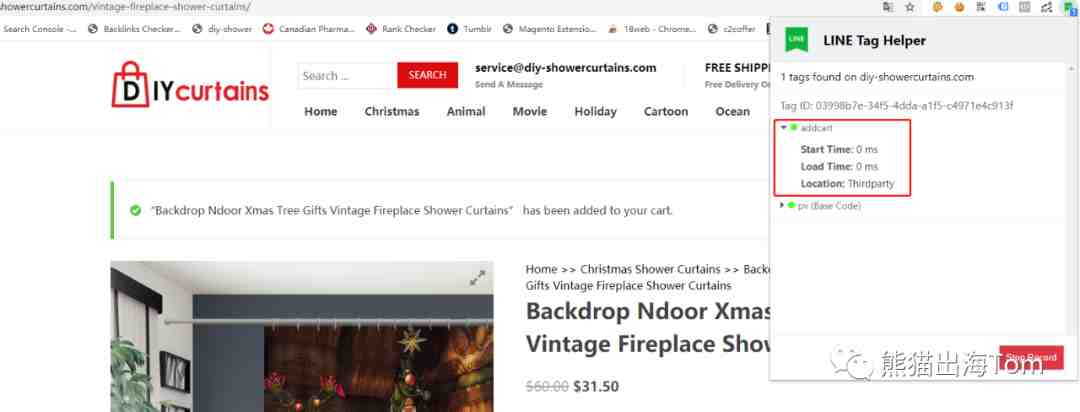Image resolution: width=1080 pixels, height=412 pixels.
Task: Bookmark this page with the star icon
Action: (910, 7)
